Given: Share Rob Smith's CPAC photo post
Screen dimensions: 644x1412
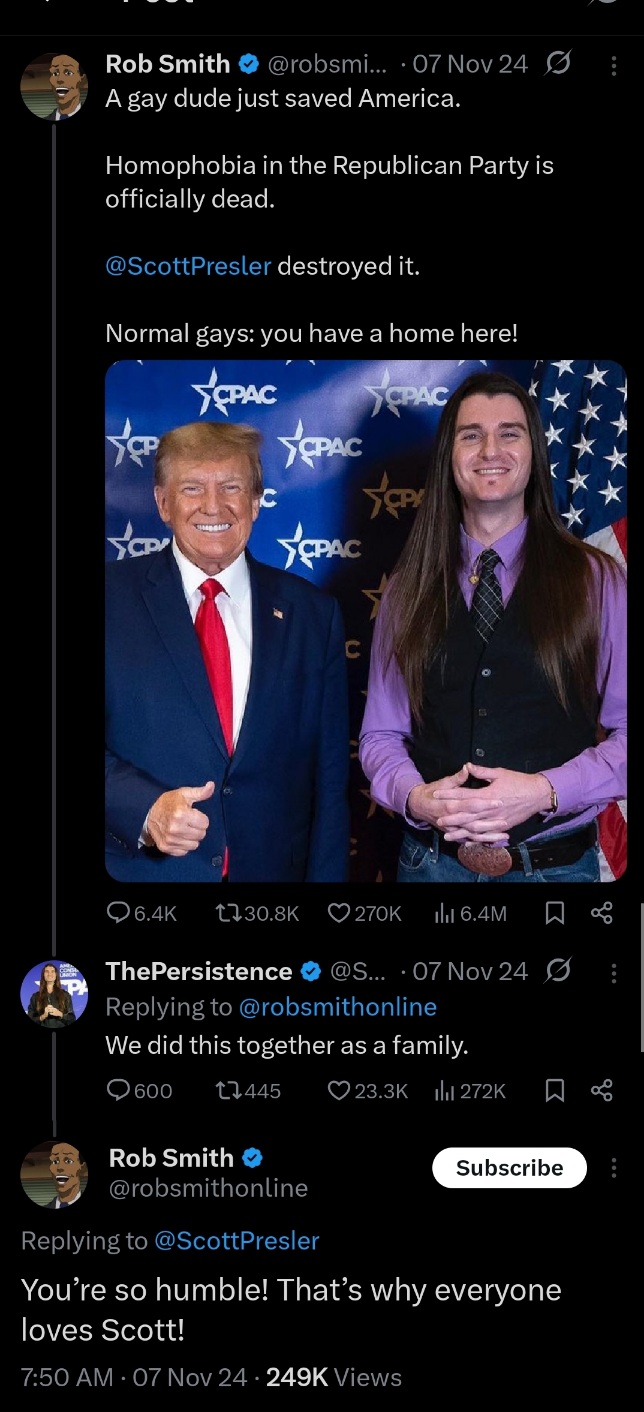Looking at the screenshot, I should click(x=601, y=913).
